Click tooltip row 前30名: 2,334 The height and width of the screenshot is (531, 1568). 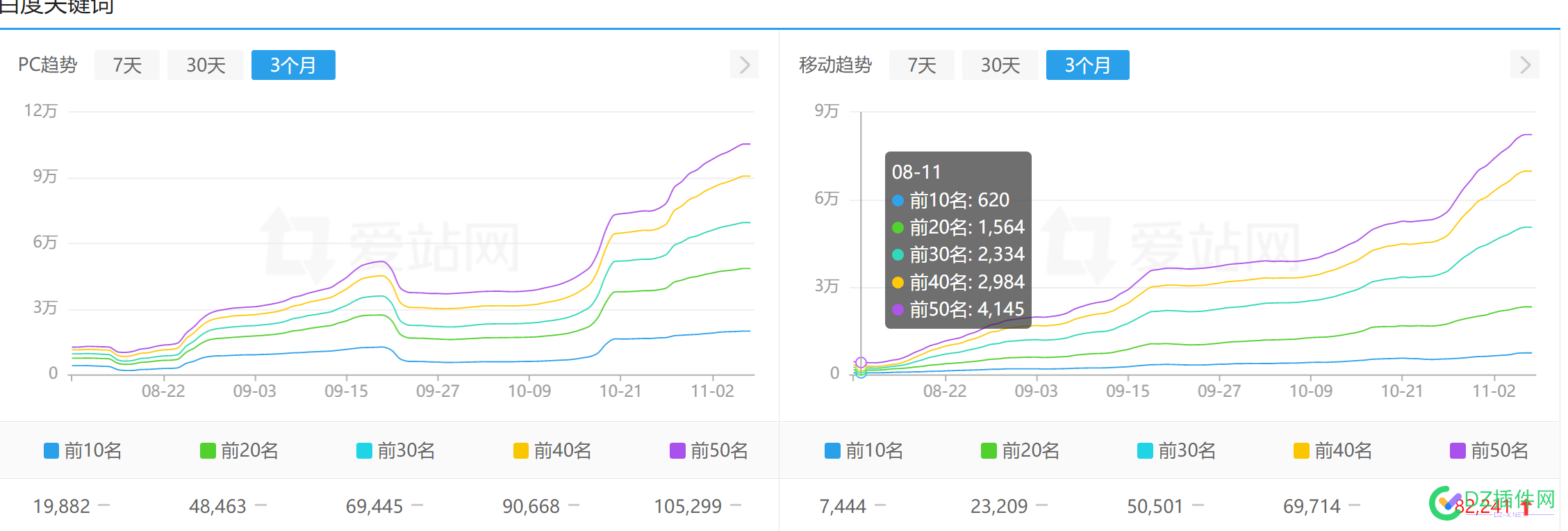coord(958,254)
